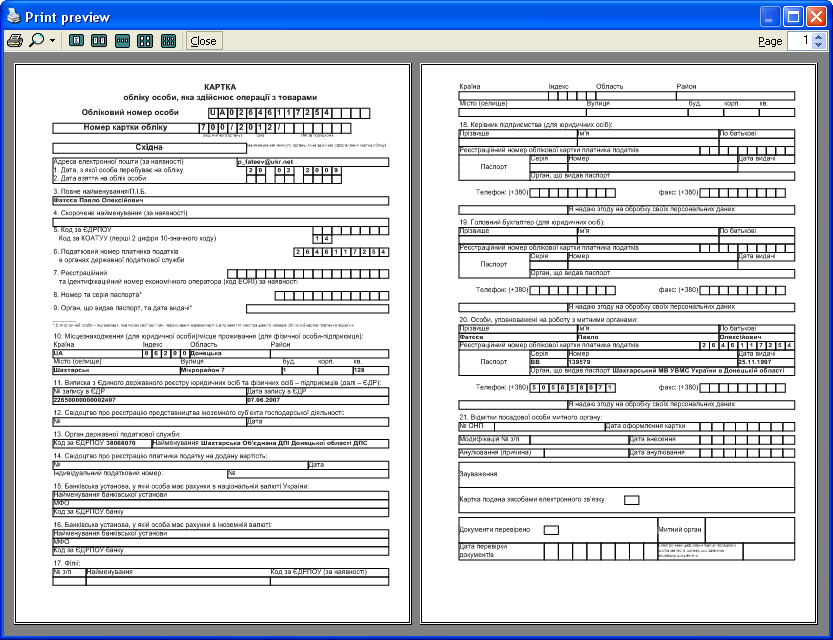The width and height of the screenshot is (833, 640).
Task: Open the zoom level dropdown arrow
Action: click(52, 41)
